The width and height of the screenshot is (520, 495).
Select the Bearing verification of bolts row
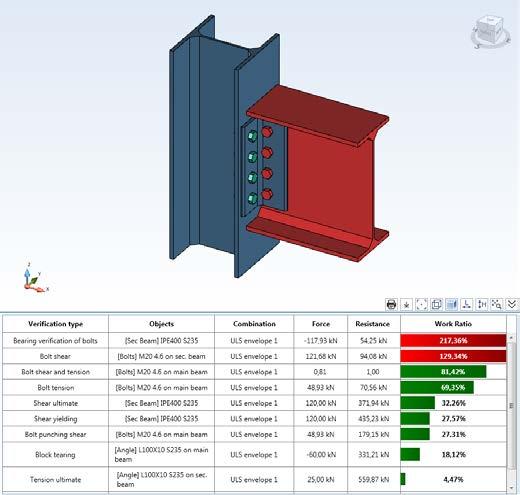point(254,341)
